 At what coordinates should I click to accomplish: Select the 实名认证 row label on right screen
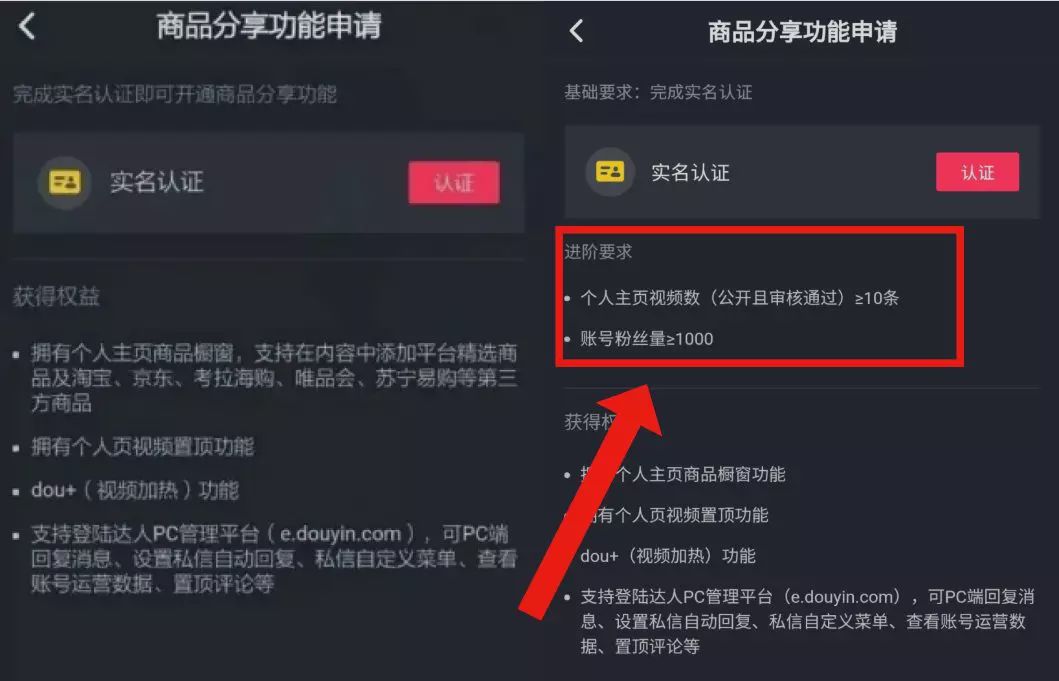click(690, 173)
